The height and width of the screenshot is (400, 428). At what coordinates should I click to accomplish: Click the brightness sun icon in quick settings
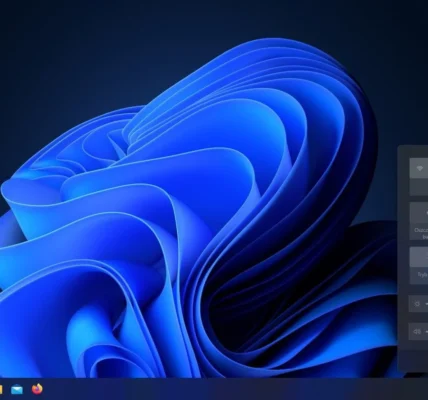click(x=417, y=304)
